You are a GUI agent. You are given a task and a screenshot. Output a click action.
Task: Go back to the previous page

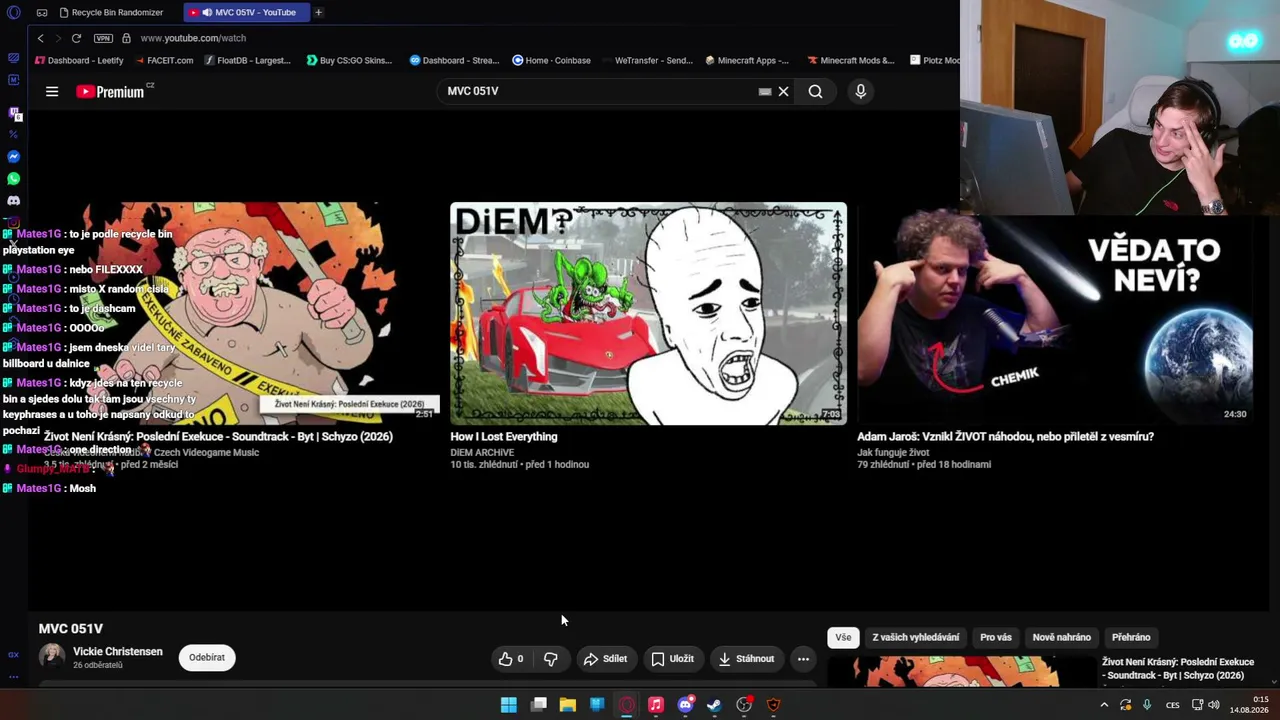click(x=40, y=38)
